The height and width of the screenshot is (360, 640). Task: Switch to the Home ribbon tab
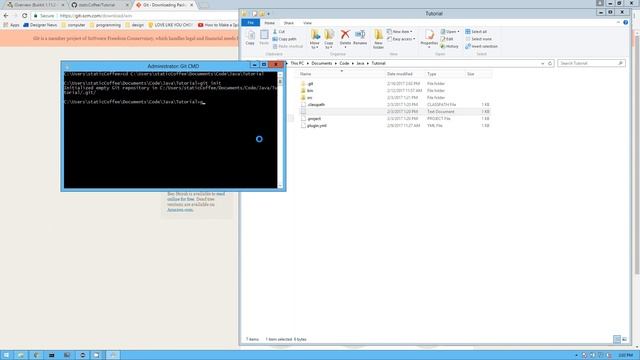(269, 23)
